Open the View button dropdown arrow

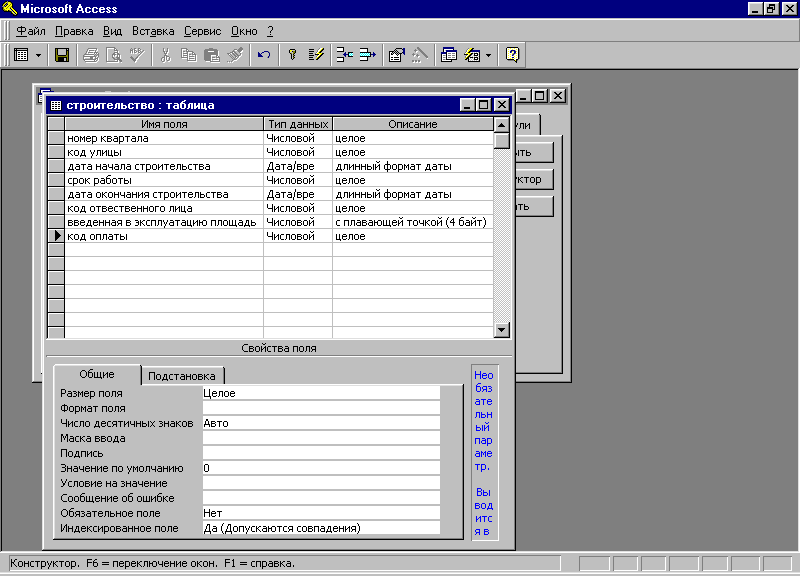coord(38,55)
